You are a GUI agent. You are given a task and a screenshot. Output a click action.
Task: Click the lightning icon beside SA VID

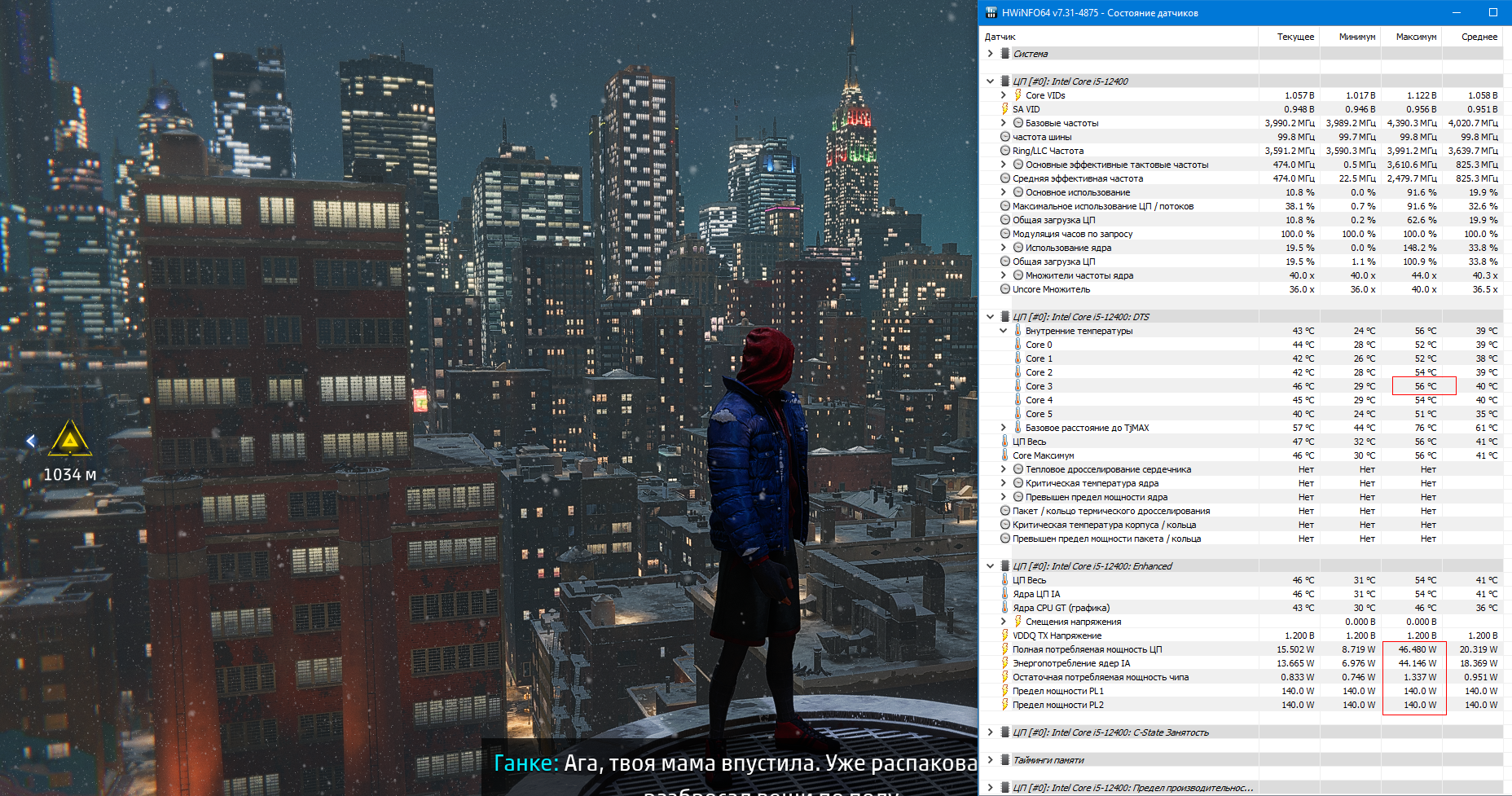coord(1004,109)
